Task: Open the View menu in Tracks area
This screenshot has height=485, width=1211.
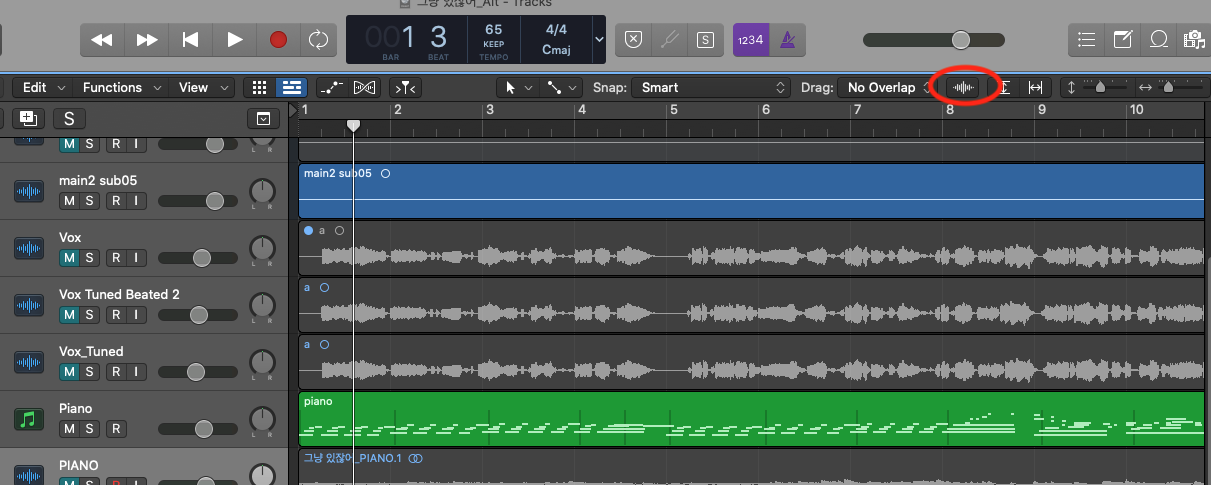Action: [x=202, y=88]
